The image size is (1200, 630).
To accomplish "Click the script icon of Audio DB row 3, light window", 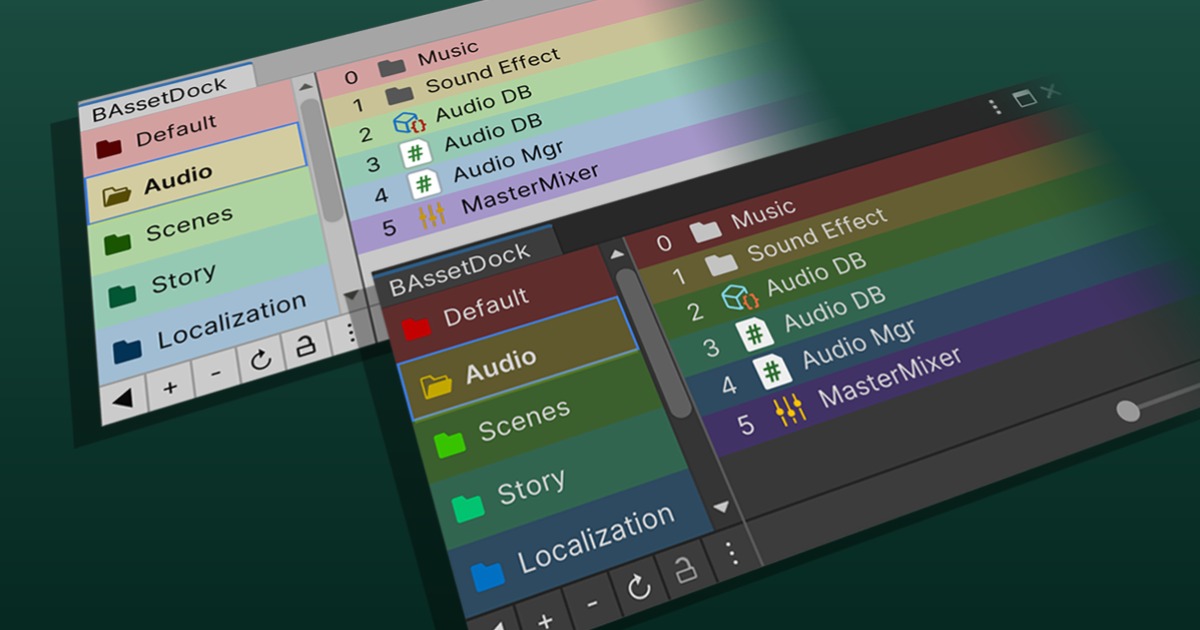I will coord(415,155).
